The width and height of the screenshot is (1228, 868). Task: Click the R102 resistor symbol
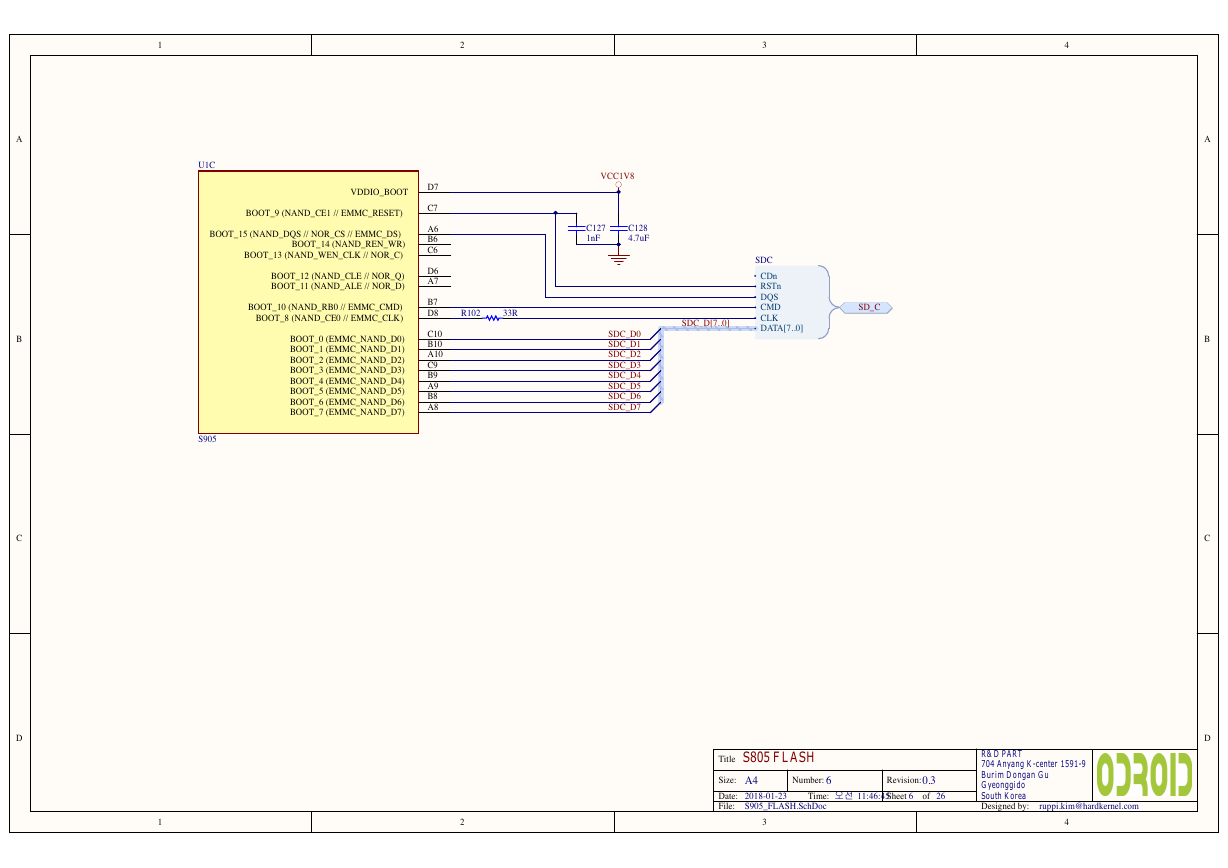click(x=492, y=318)
